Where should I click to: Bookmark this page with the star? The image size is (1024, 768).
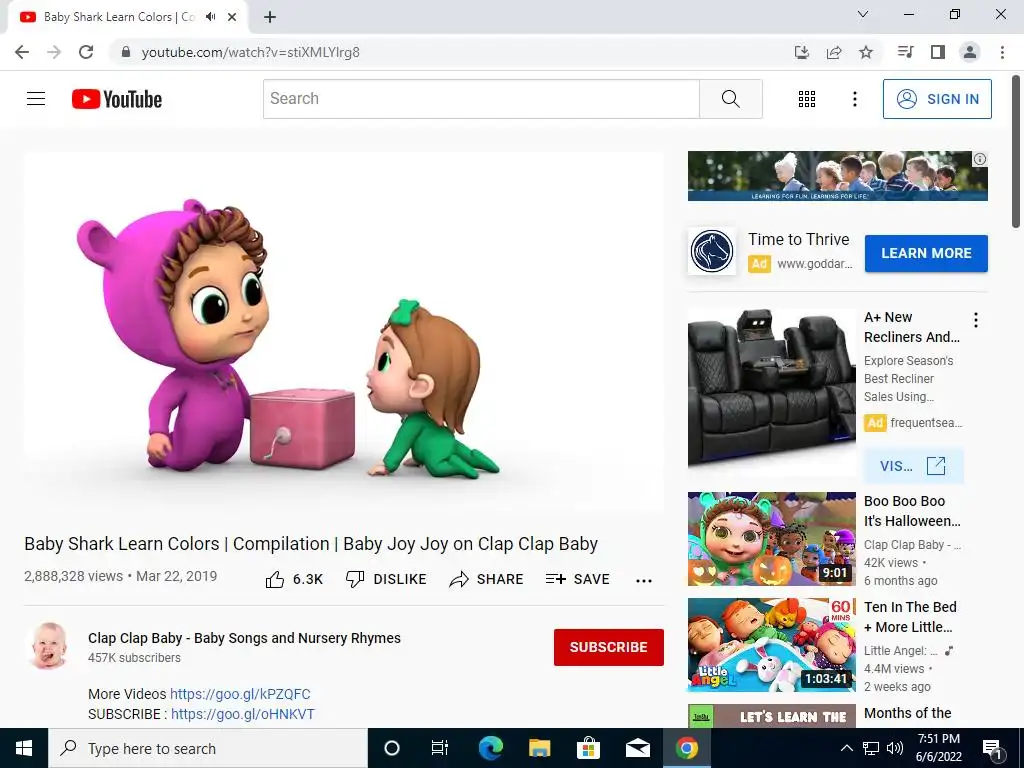(866, 52)
